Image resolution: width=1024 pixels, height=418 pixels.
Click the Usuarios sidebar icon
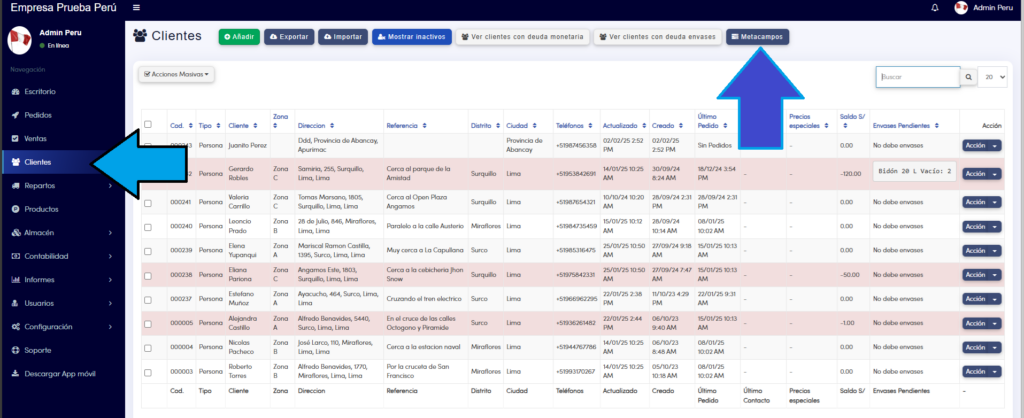pyautogui.click(x=16, y=303)
